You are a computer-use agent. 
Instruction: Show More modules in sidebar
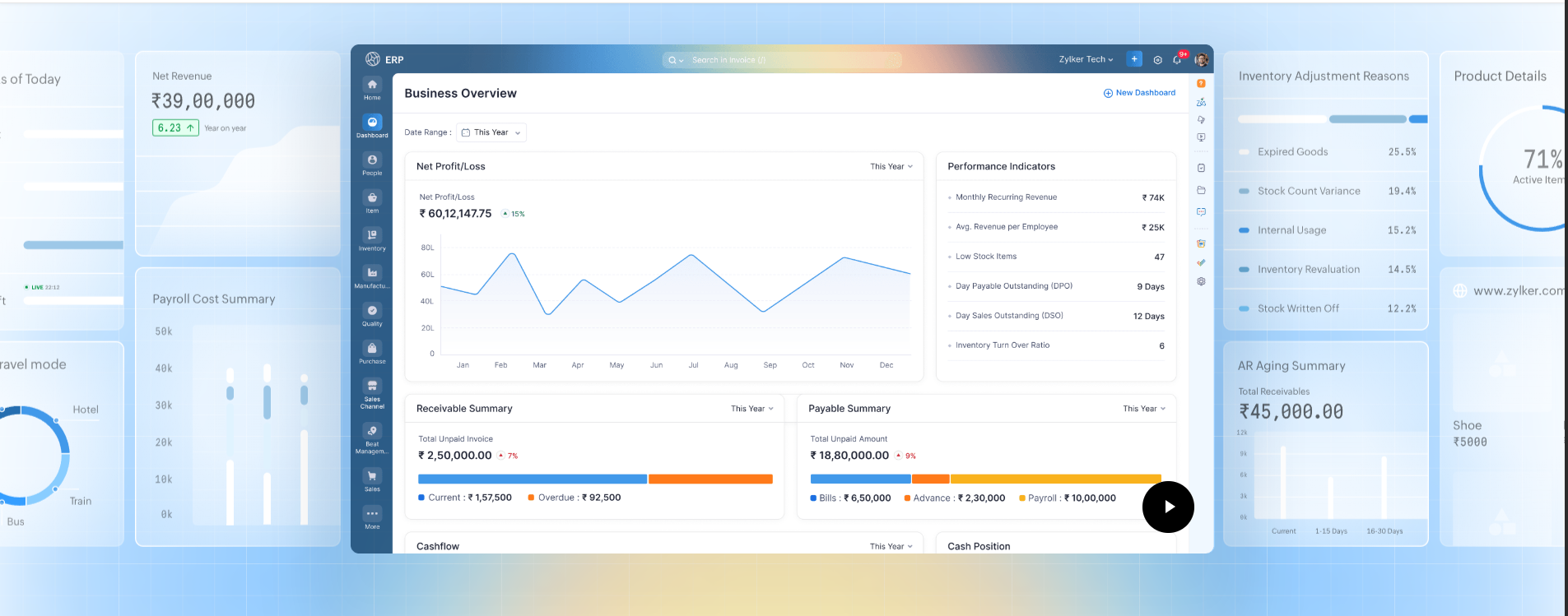pyautogui.click(x=372, y=518)
